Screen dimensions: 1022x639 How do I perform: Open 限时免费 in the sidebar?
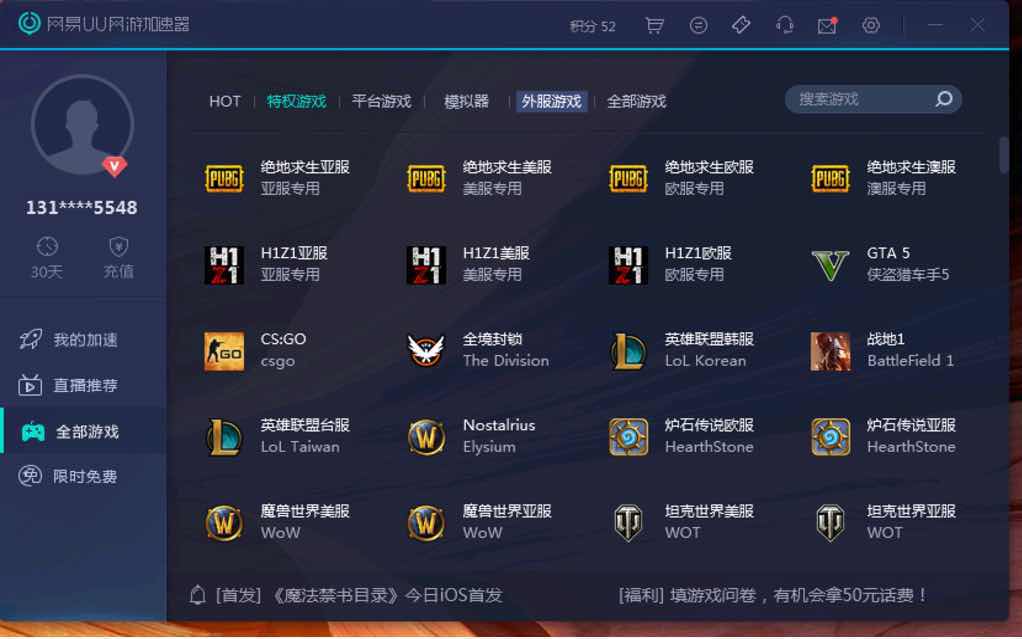click(x=83, y=477)
